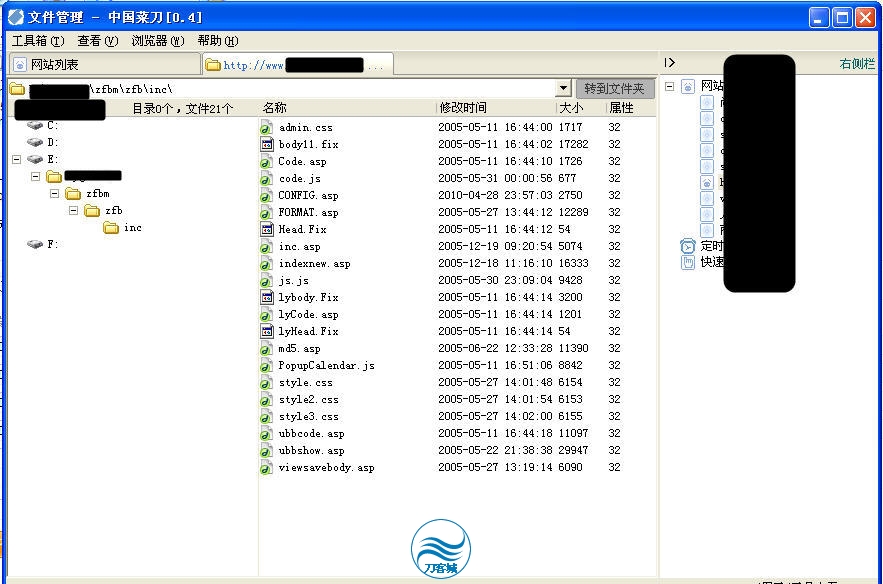Click the Head.Fix file icon
883x584 pixels.
[266, 230]
